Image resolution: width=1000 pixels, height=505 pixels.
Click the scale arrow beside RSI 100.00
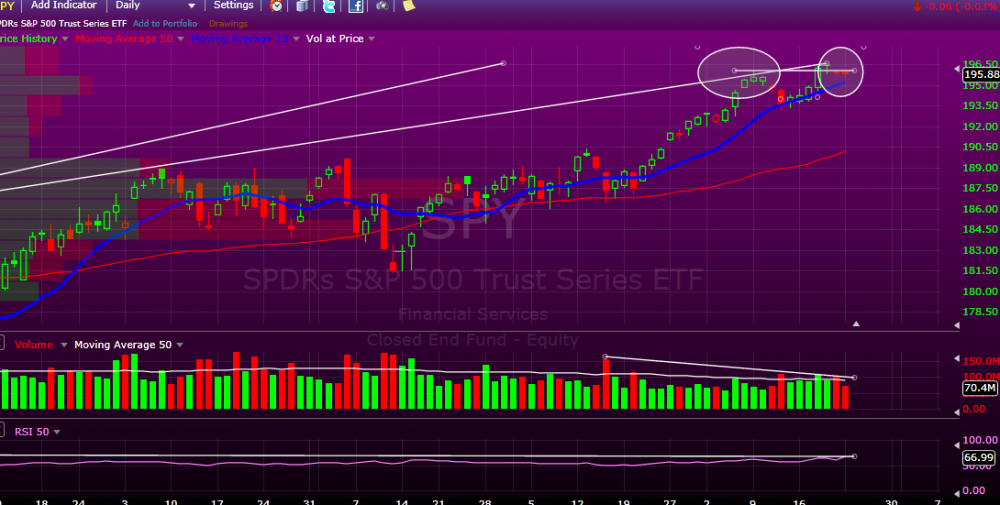[x=957, y=445]
